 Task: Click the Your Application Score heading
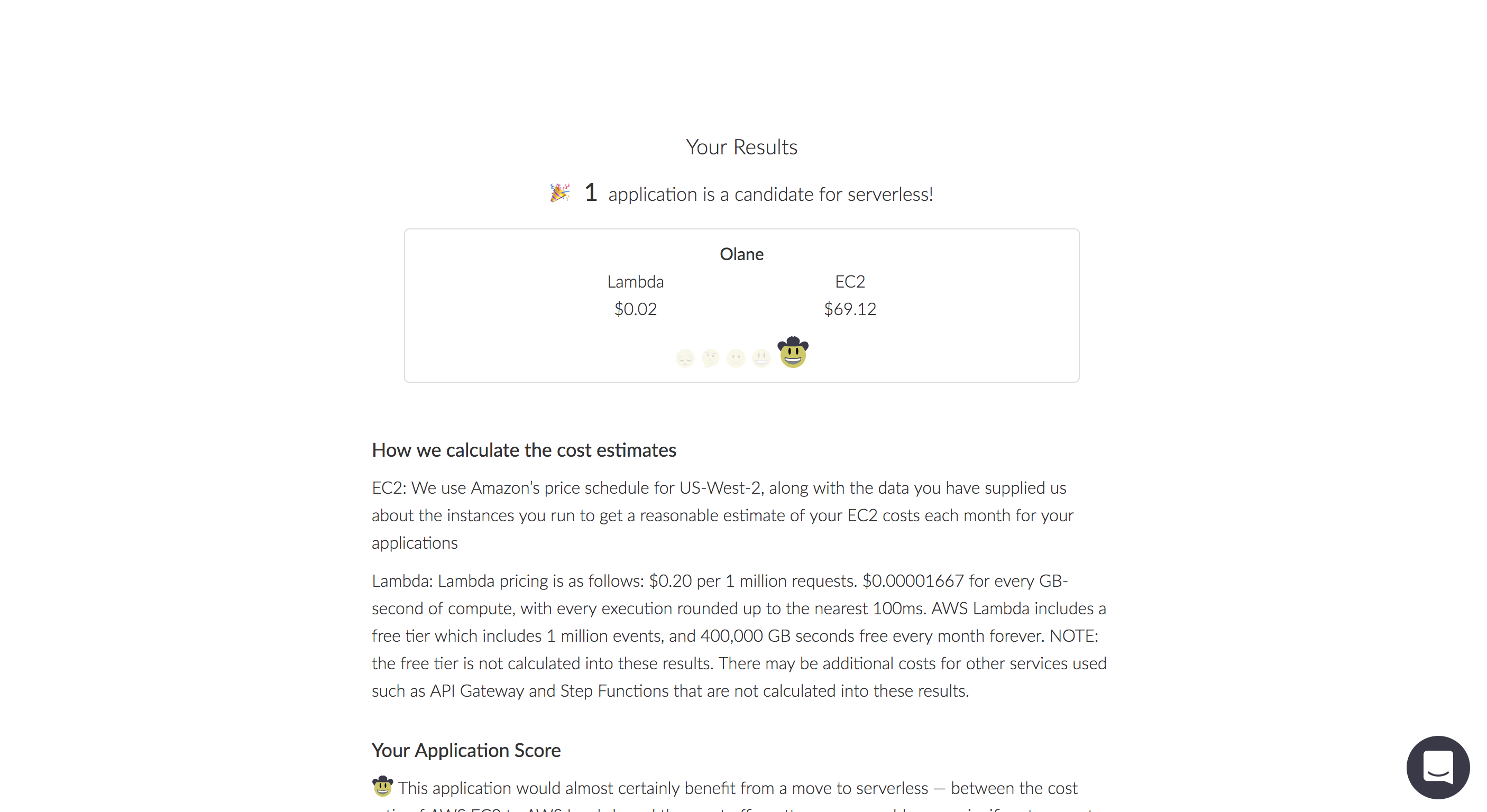(466, 750)
